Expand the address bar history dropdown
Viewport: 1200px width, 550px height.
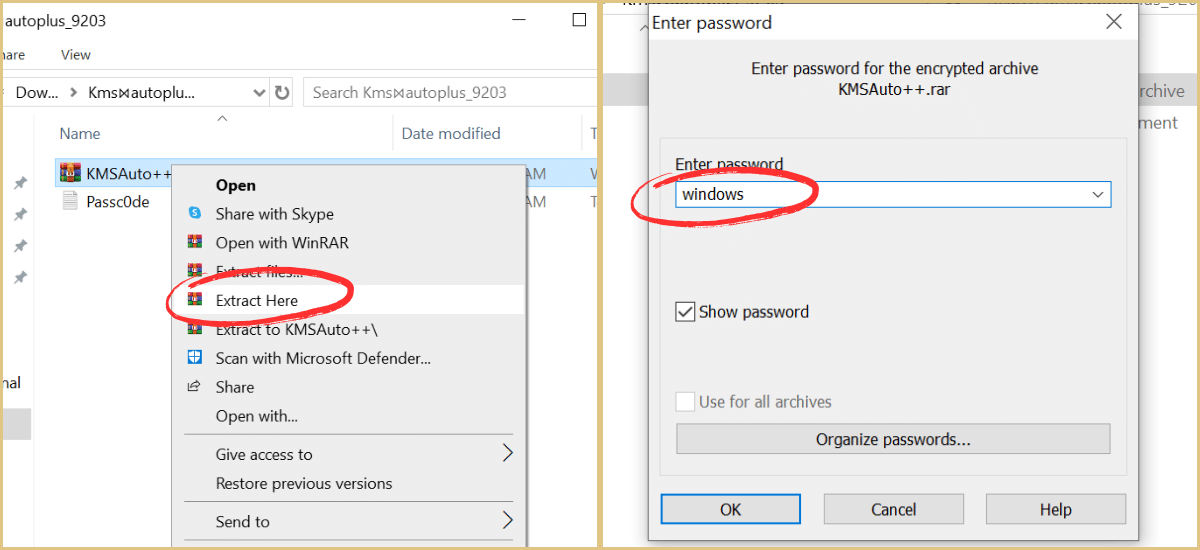[259, 92]
